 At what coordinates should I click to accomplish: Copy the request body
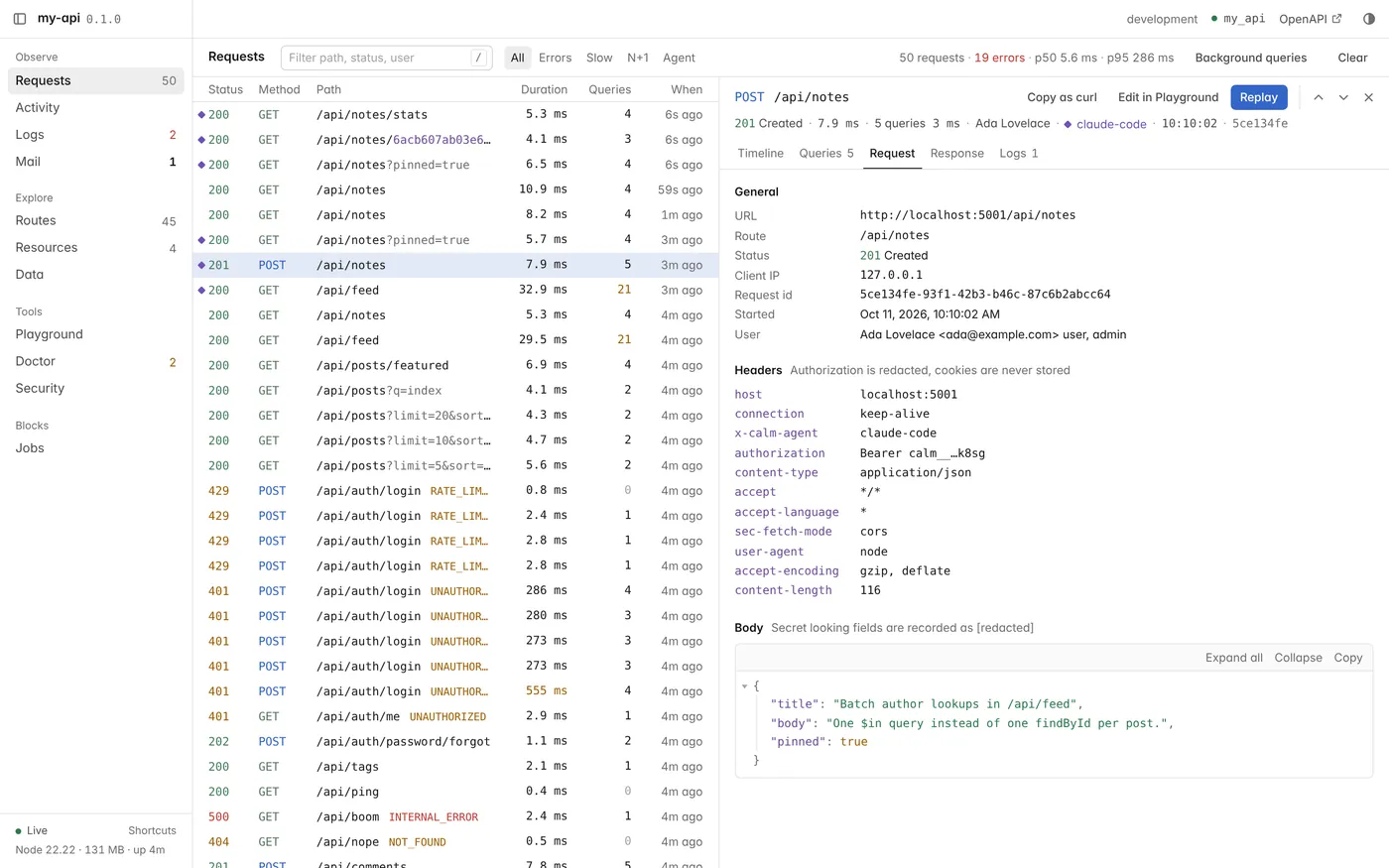[1347, 658]
